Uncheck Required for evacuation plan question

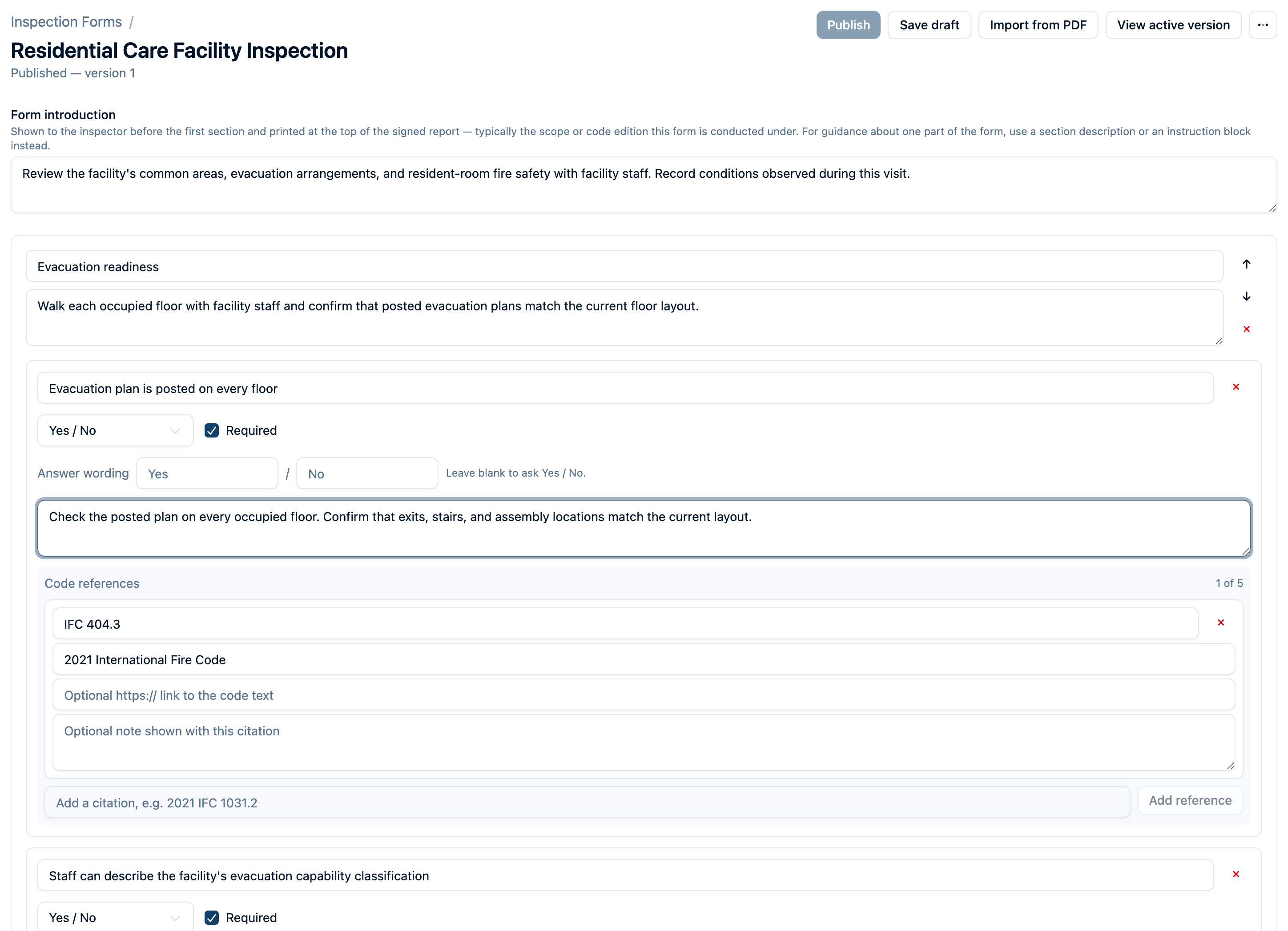212,430
